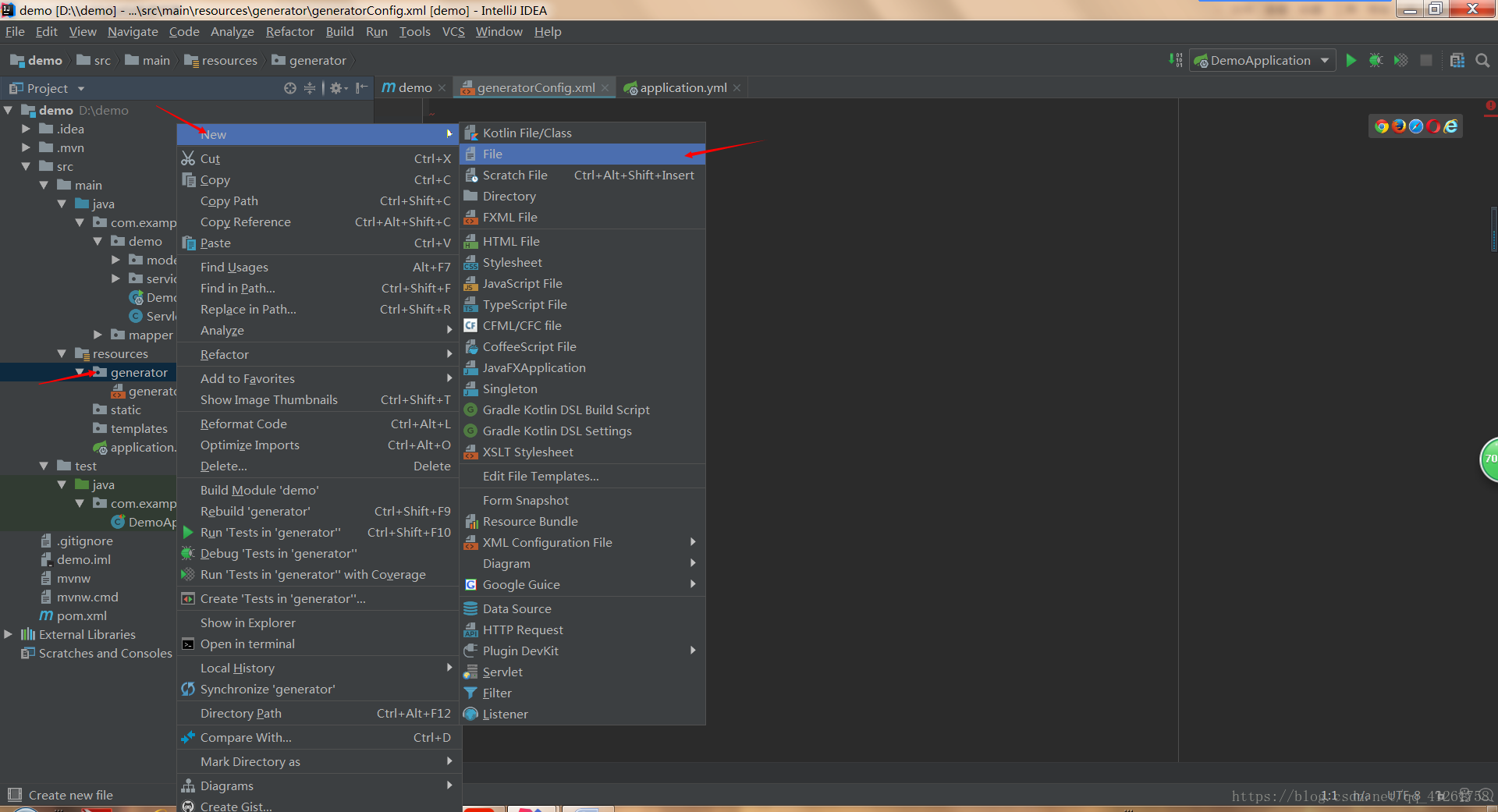Viewport: 1498px width, 812px height.
Task: Open the Refactor menu bar item
Action: click(x=289, y=31)
